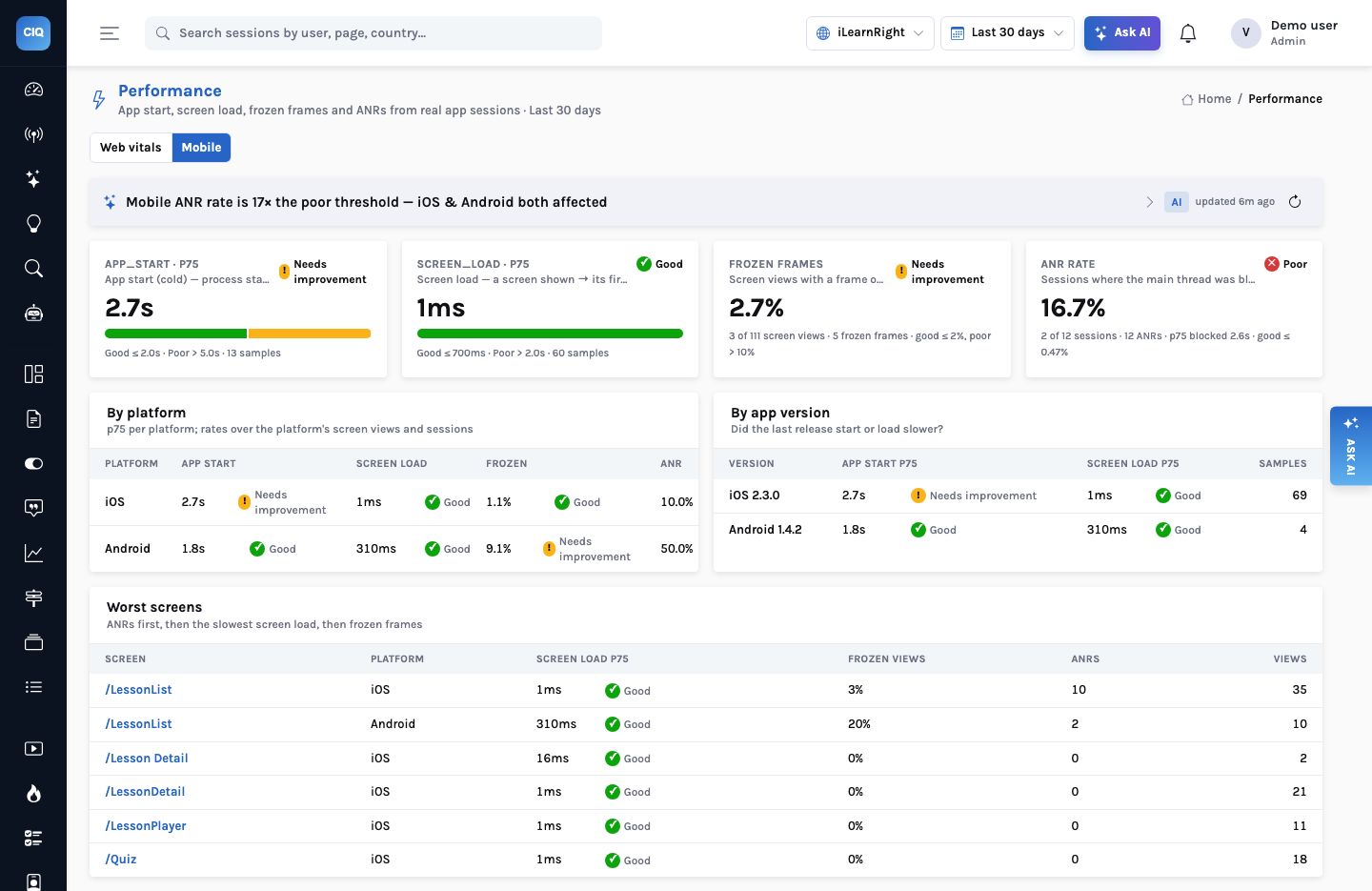Refresh the AI insight summary
This screenshot has height=891, width=1372.
click(1295, 202)
